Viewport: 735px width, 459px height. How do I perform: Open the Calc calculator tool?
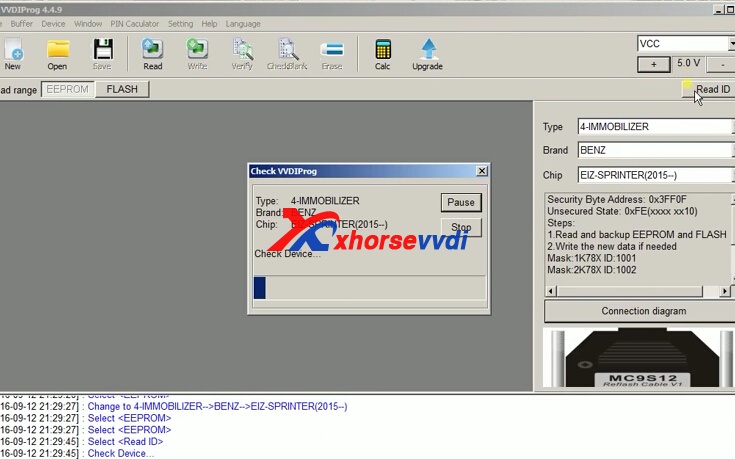382,53
